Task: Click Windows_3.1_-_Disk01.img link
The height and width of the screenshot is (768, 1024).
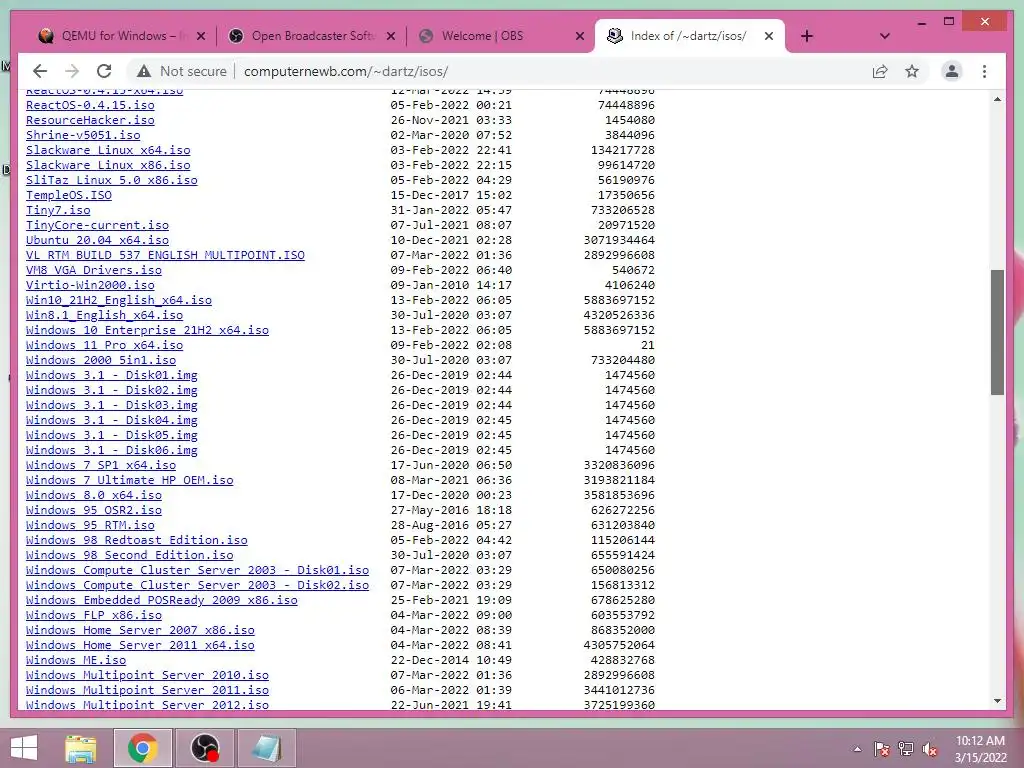Action: click(x=112, y=376)
